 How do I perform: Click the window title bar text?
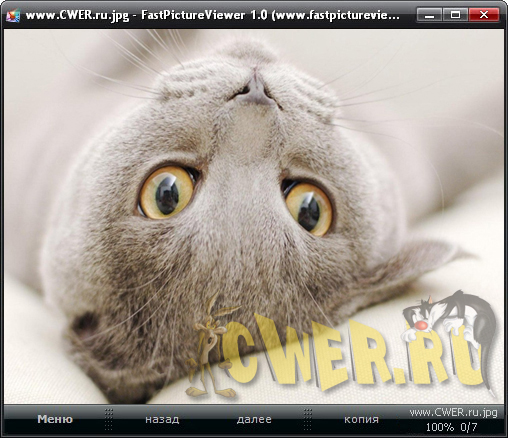click(213, 15)
